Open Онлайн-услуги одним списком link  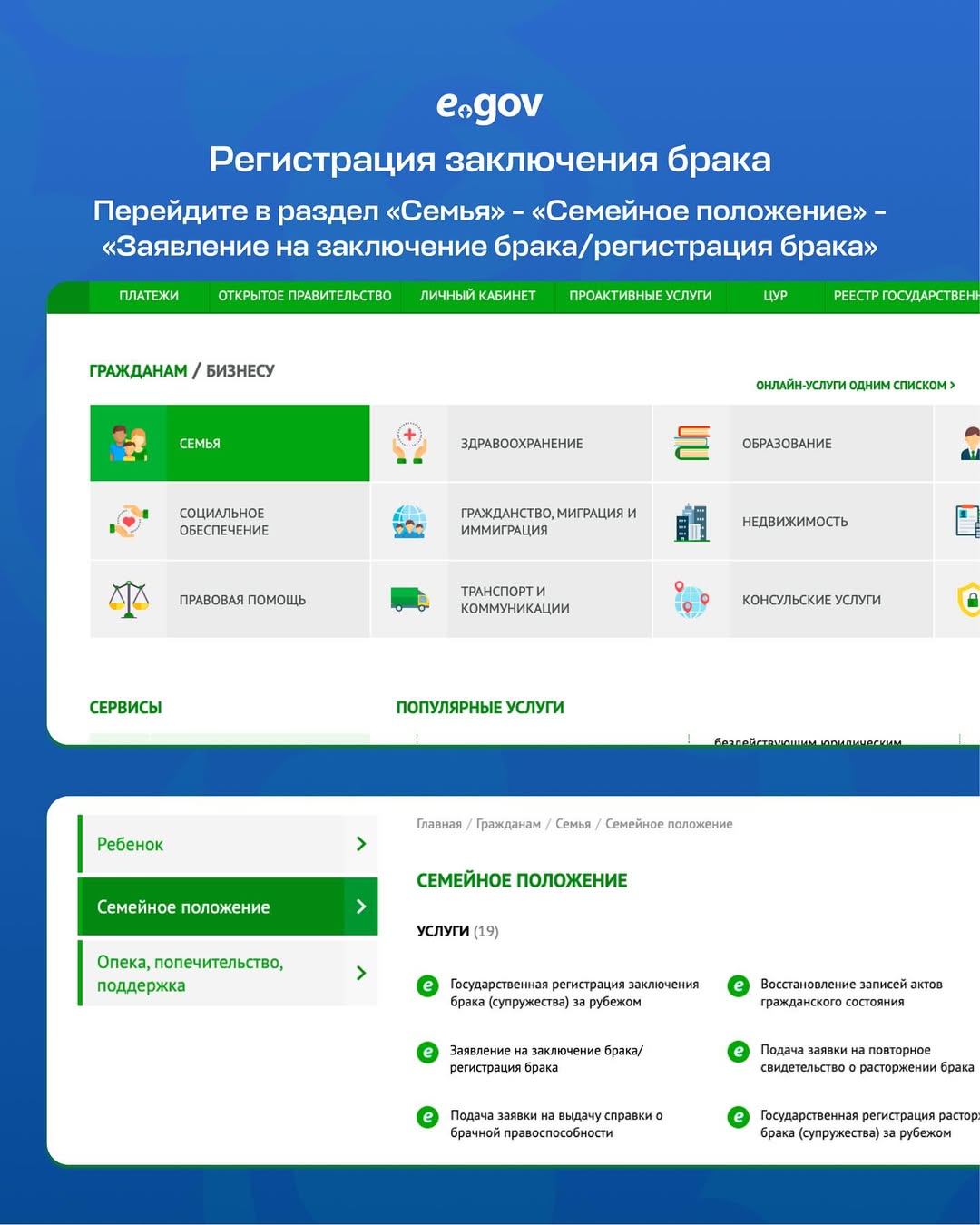click(855, 386)
